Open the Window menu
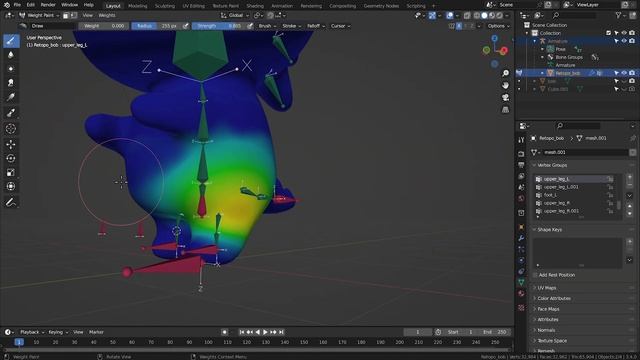The image size is (640, 360). [x=69, y=5]
